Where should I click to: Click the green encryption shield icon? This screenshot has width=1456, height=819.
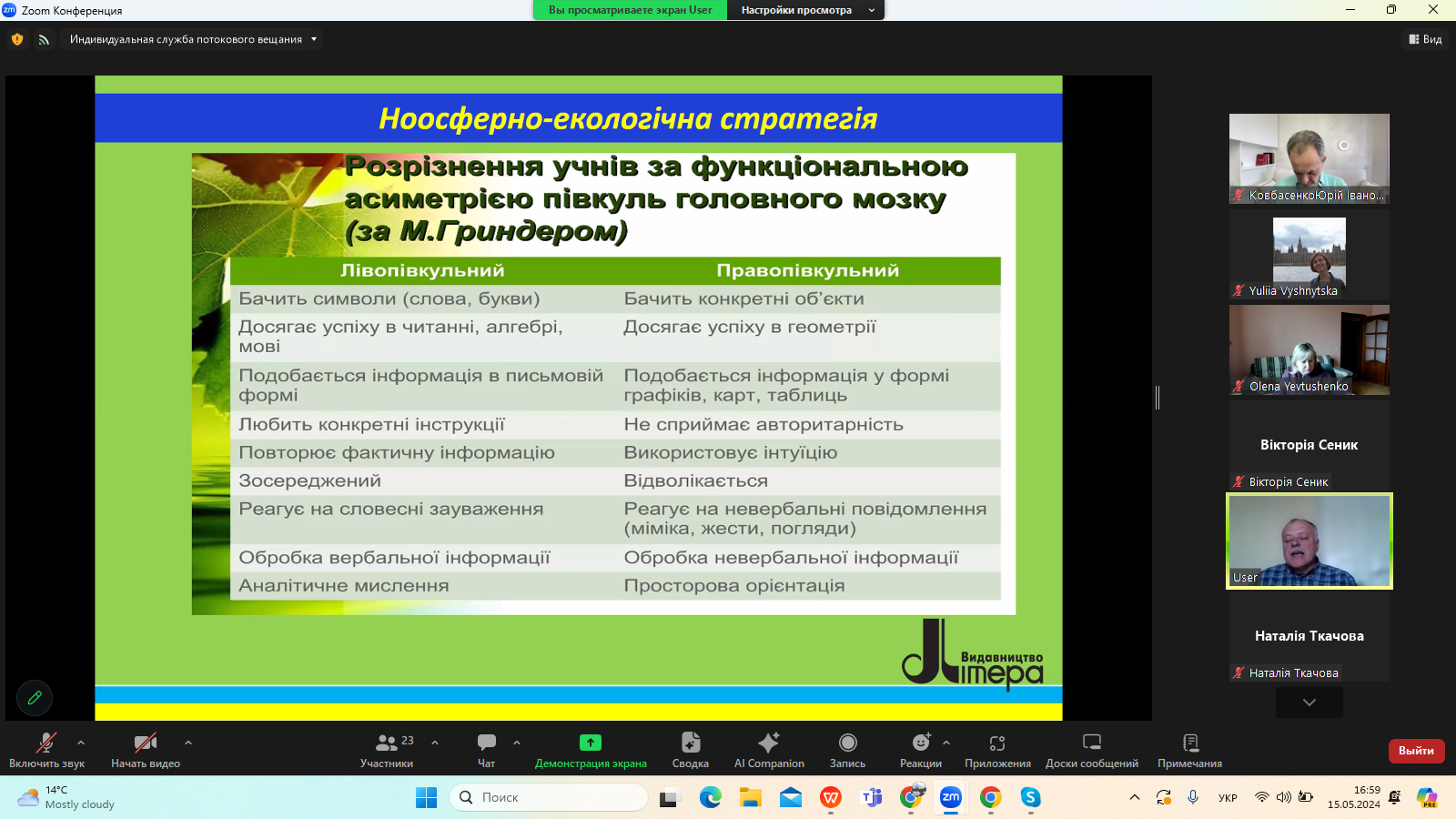pos(17,39)
